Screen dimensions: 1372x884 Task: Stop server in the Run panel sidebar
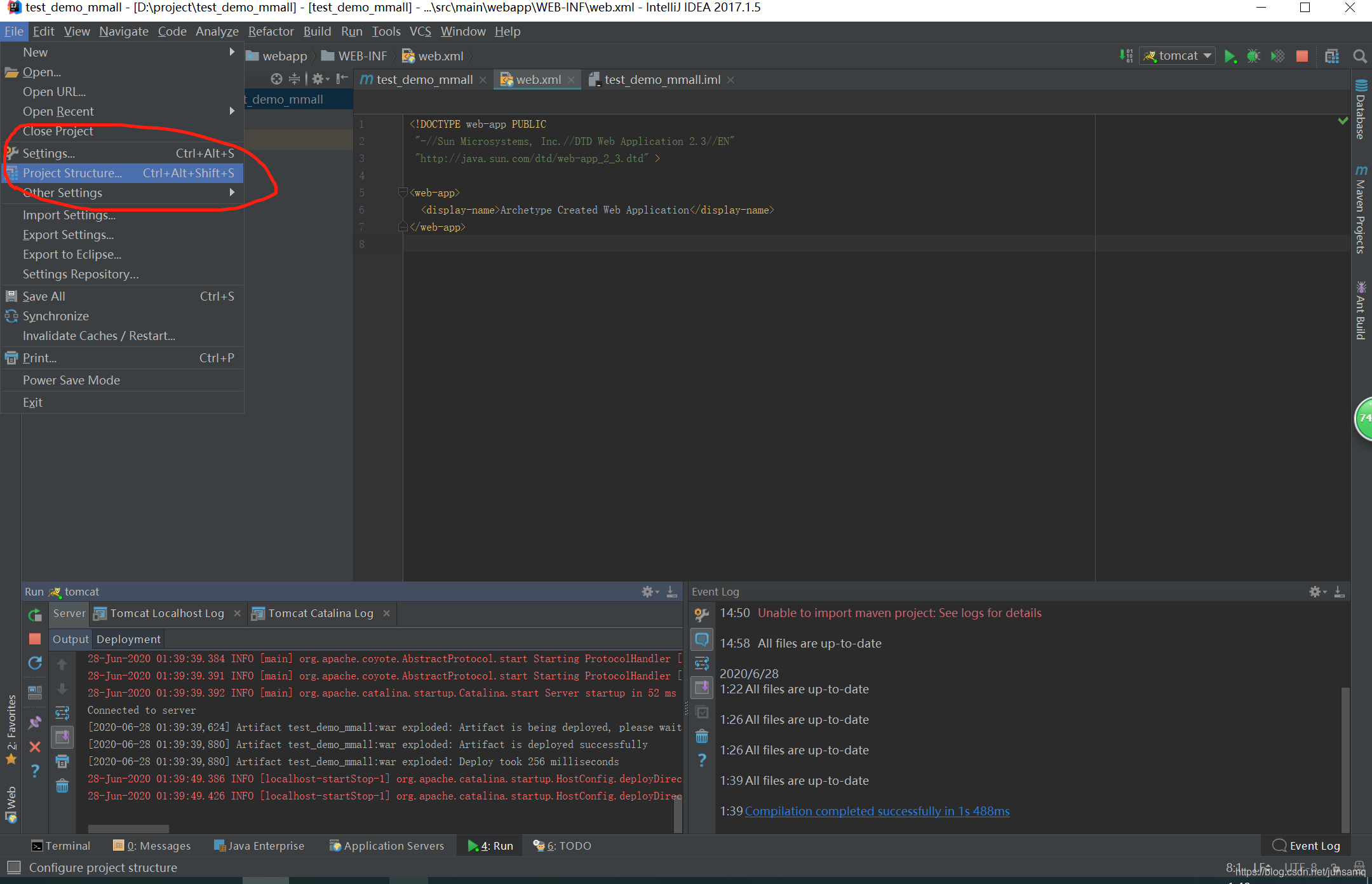(35, 639)
